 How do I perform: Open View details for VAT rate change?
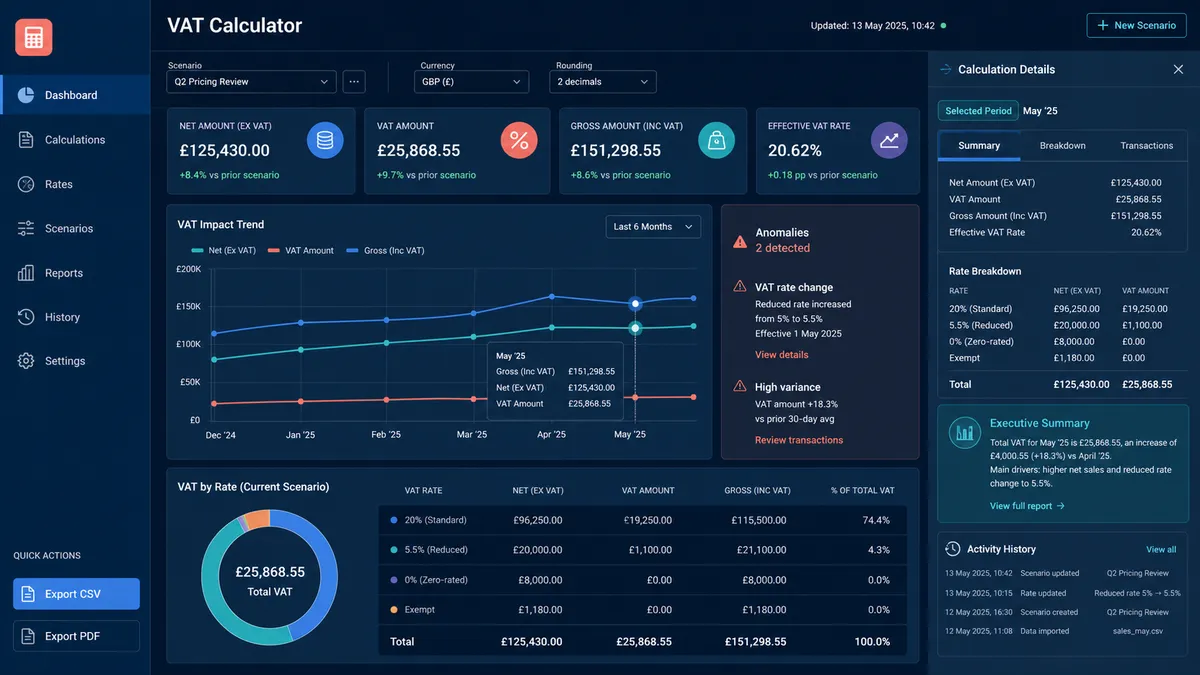click(x=782, y=355)
